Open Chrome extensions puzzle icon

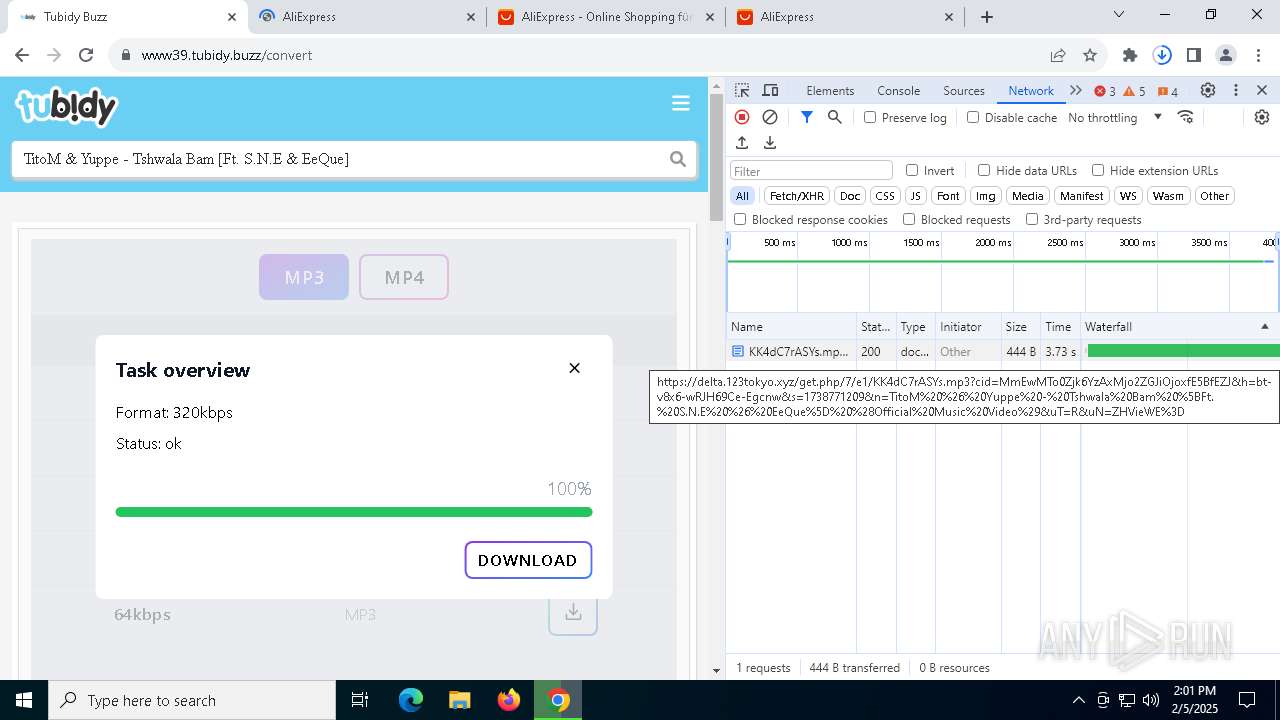[x=1130, y=55]
